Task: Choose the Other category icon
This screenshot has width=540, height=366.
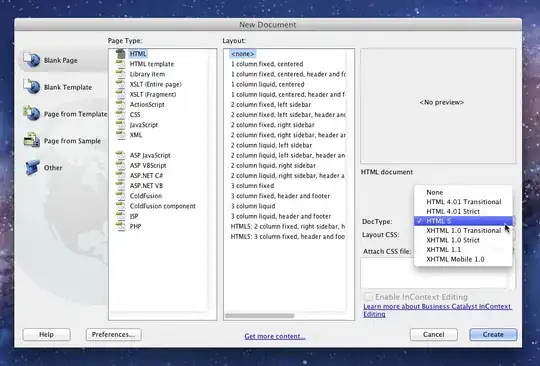Action: point(32,167)
